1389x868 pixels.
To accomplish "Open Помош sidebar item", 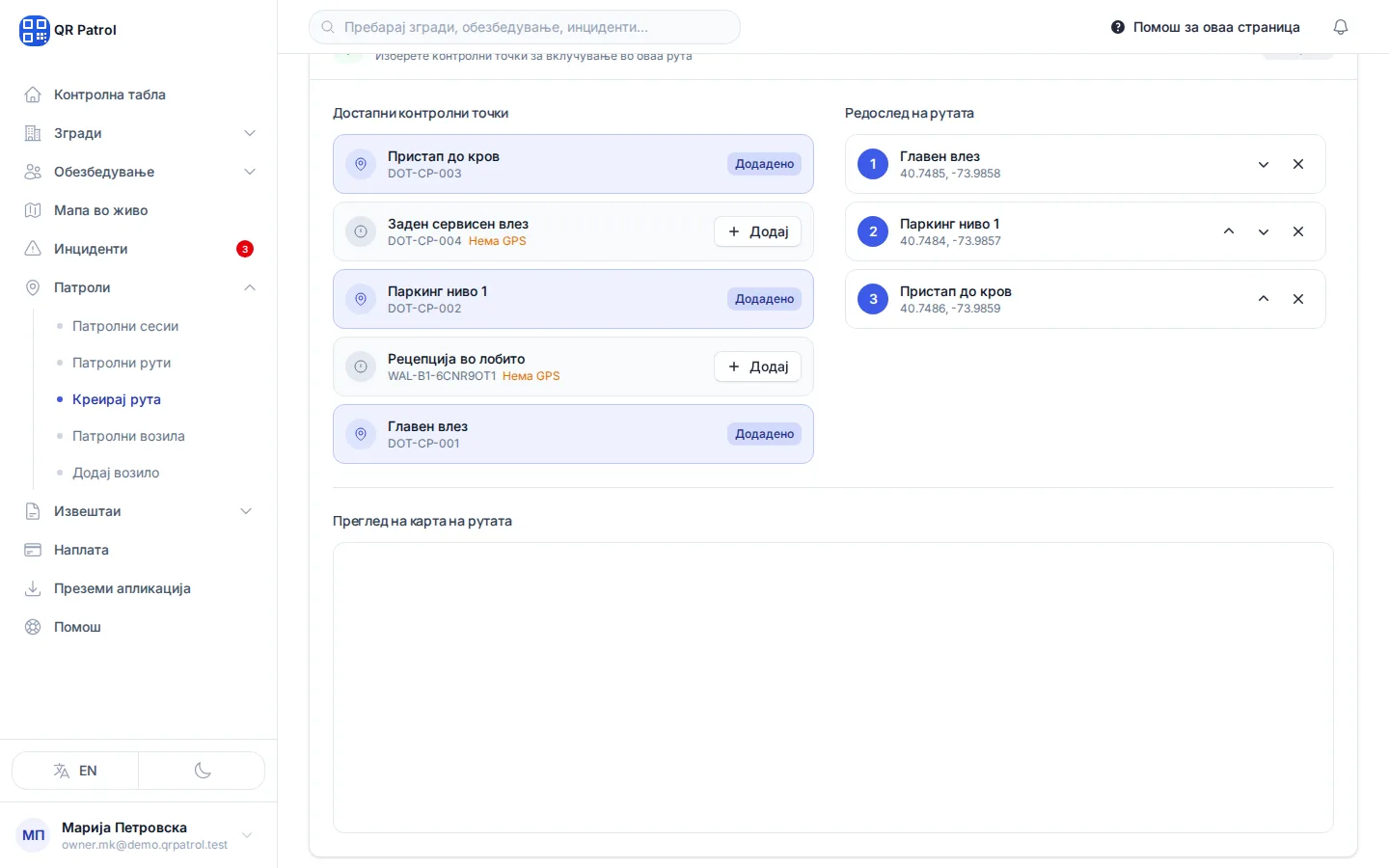I will [139, 627].
